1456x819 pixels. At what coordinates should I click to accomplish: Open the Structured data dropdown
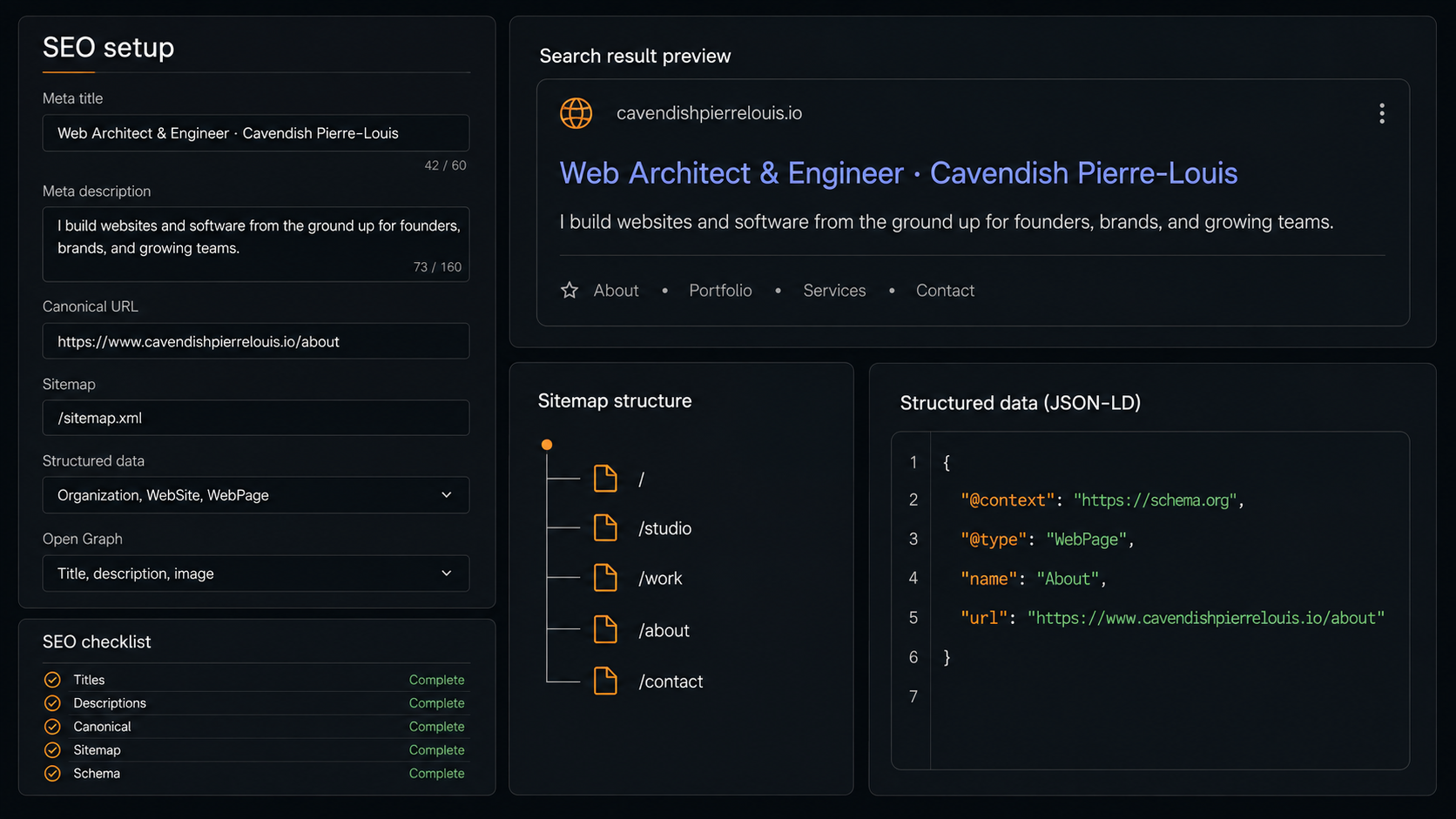(x=256, y=495)
